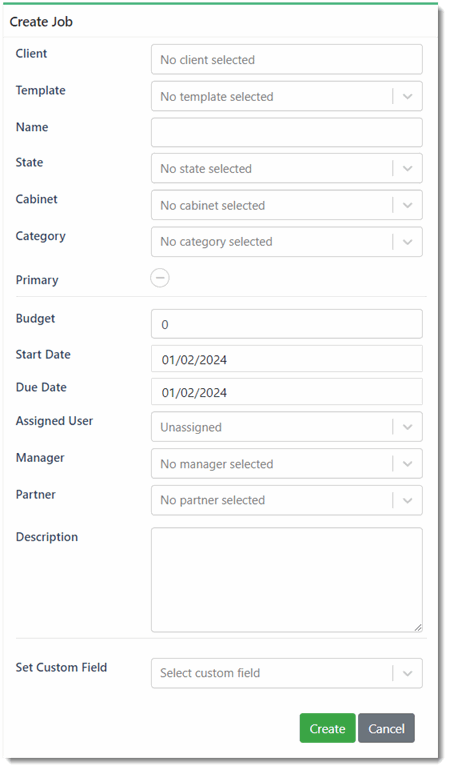Click the Create button

point(327,728)
